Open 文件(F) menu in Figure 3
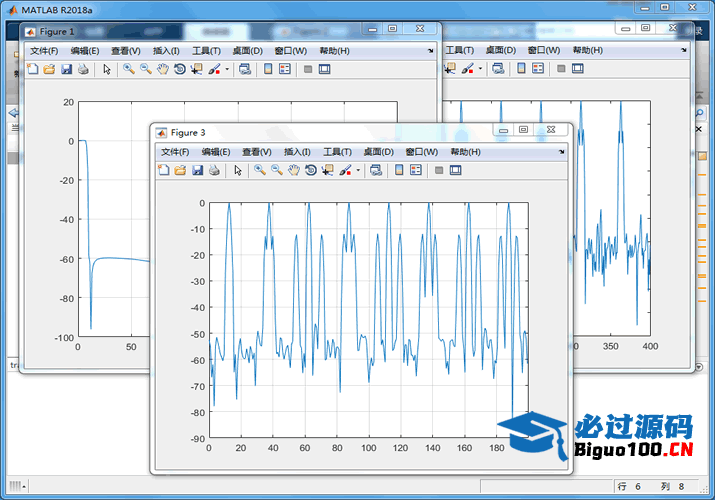The image size is (715, 500). point(175,152)
